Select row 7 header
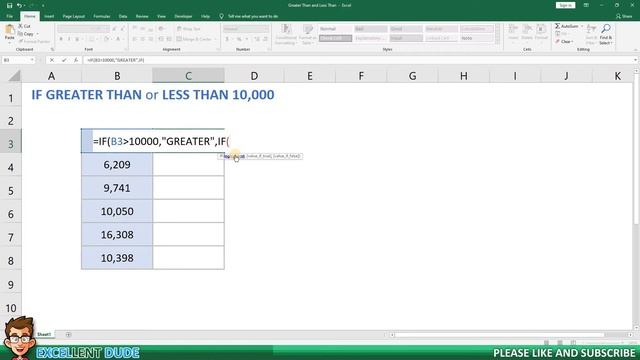Screen dimensions: 640x360 tap(11, 237)
